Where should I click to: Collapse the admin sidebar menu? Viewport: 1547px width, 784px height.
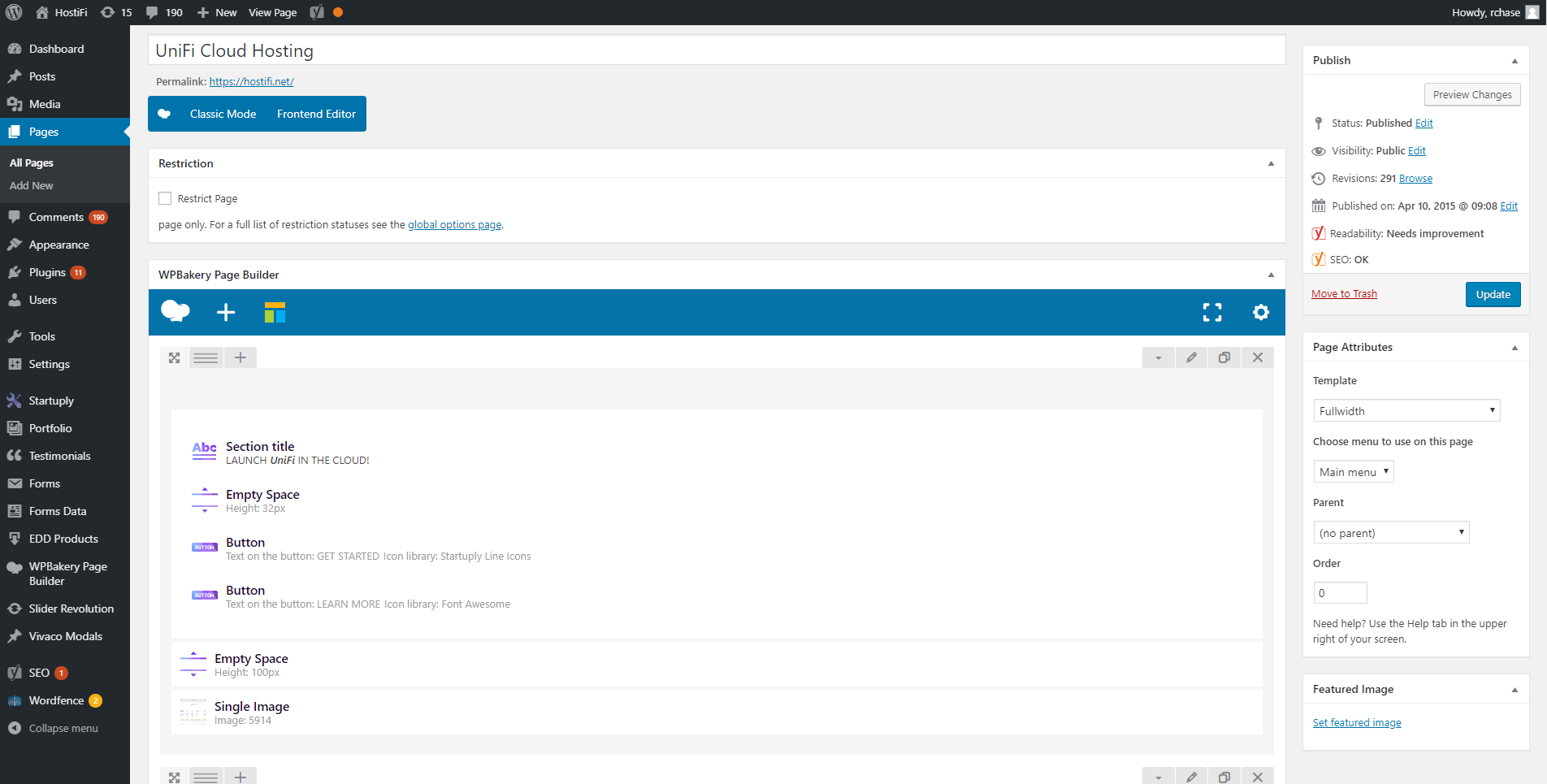tap(65, 728)
